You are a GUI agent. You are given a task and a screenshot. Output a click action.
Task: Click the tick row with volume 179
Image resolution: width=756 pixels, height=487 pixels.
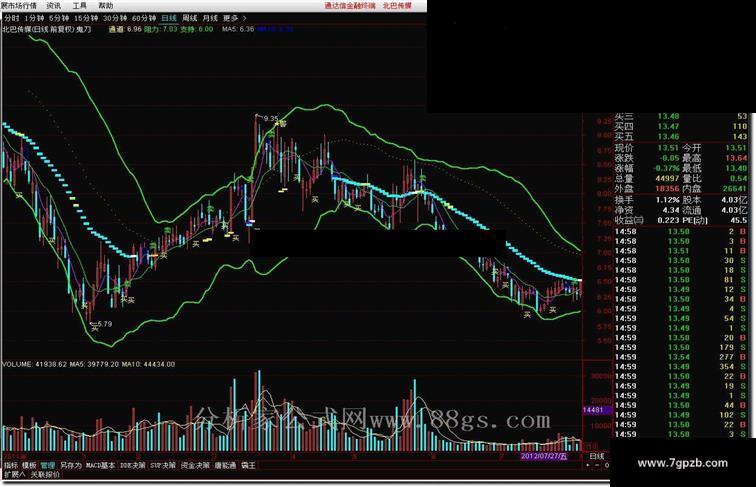click(x=681, y=347)
